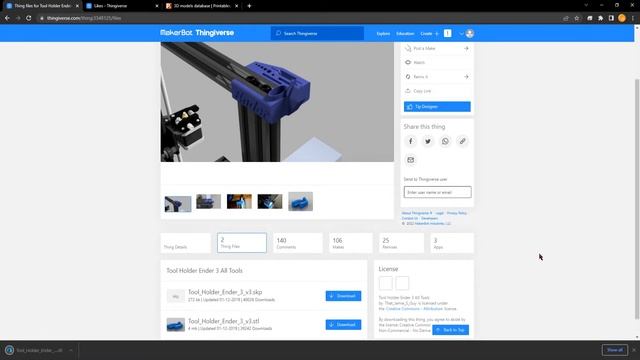Open the notifications icon in header
Image resolution: width=640 pixels, height=360 pixels.
(x=448, y=33)
